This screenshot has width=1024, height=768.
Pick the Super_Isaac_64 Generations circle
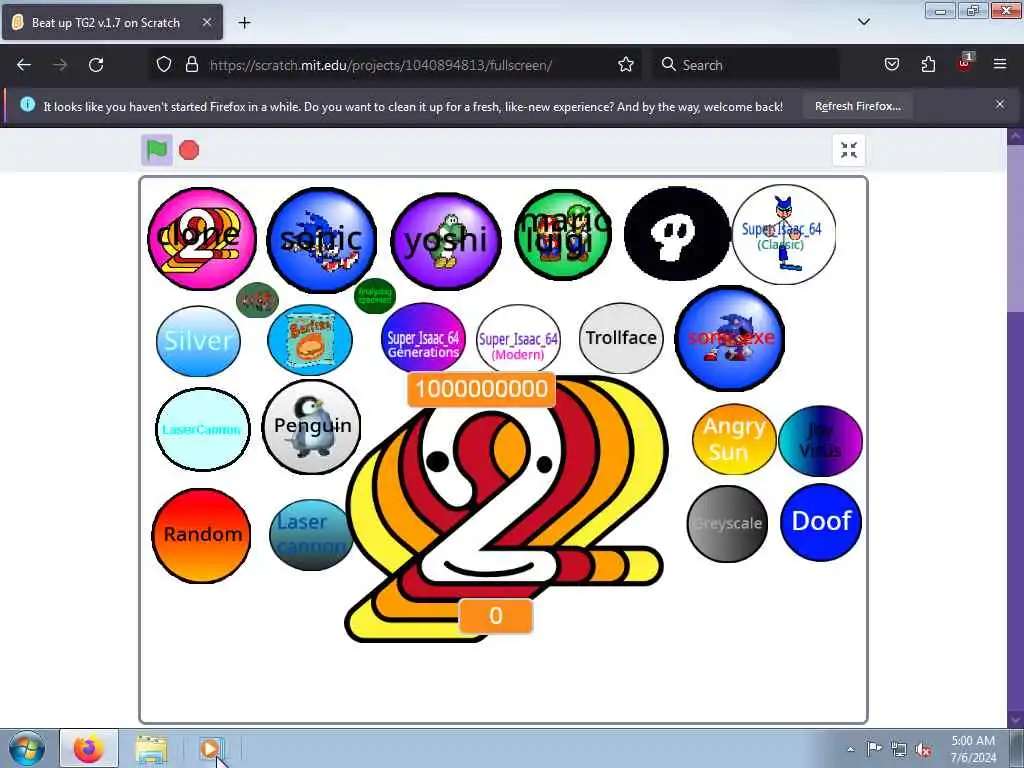point(423,340)
